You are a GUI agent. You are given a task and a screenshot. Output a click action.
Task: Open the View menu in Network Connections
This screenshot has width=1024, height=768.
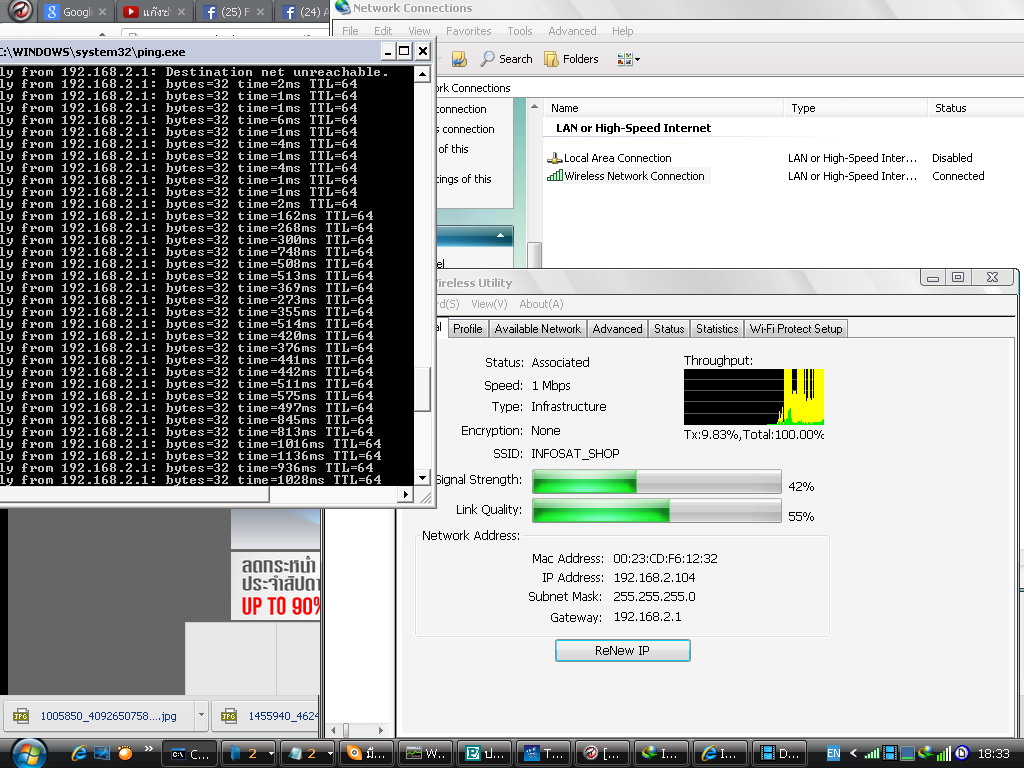[x=419, y=31]
